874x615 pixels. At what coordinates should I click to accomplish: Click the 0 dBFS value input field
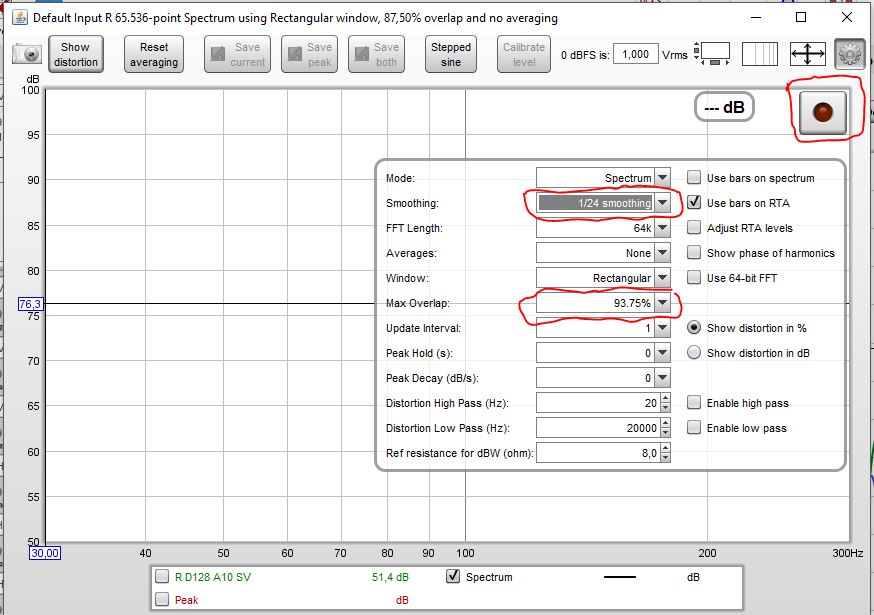[635, 55]
